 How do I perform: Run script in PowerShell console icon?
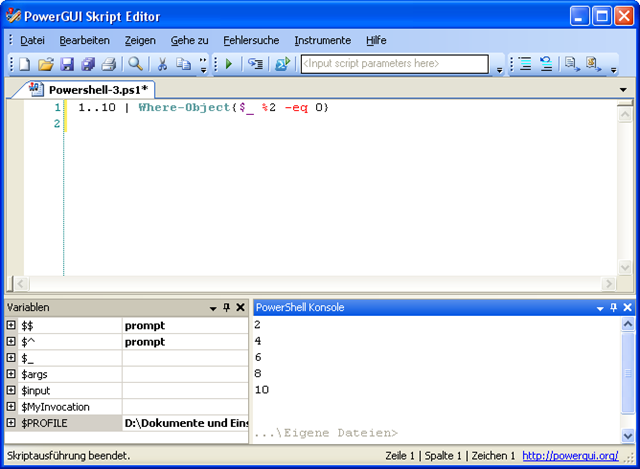[x=282, y=64]
